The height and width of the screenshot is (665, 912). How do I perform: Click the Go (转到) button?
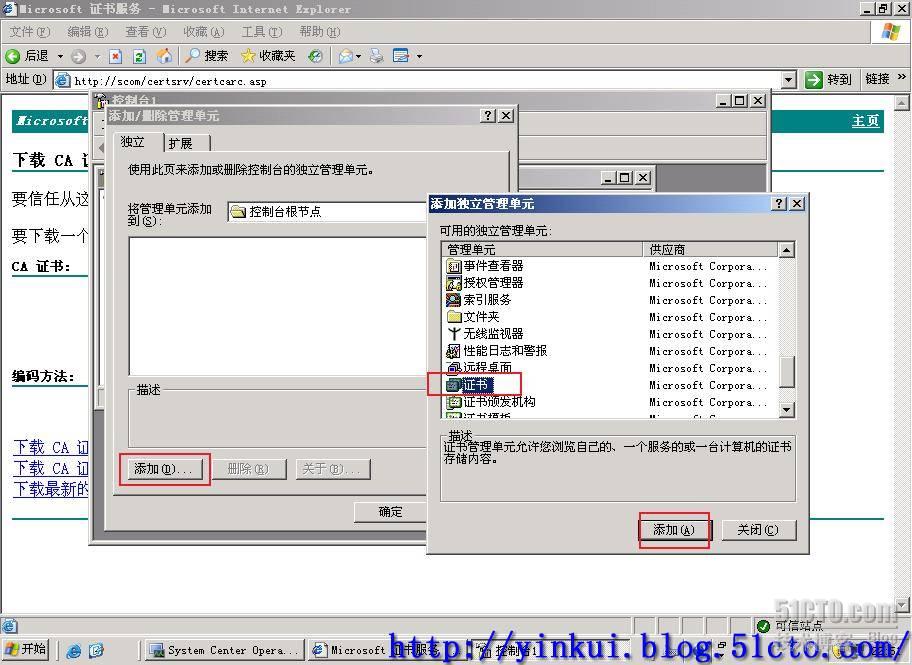[x=828, y=80]
